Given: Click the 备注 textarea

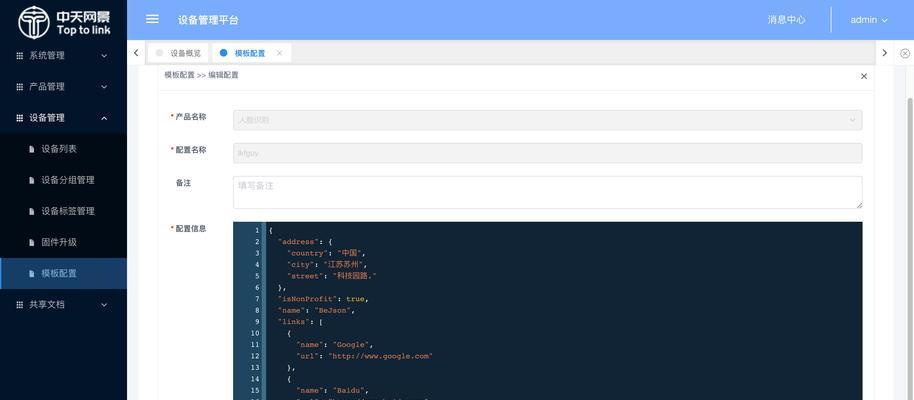Looking at the screenshot, I should (547, 192).
